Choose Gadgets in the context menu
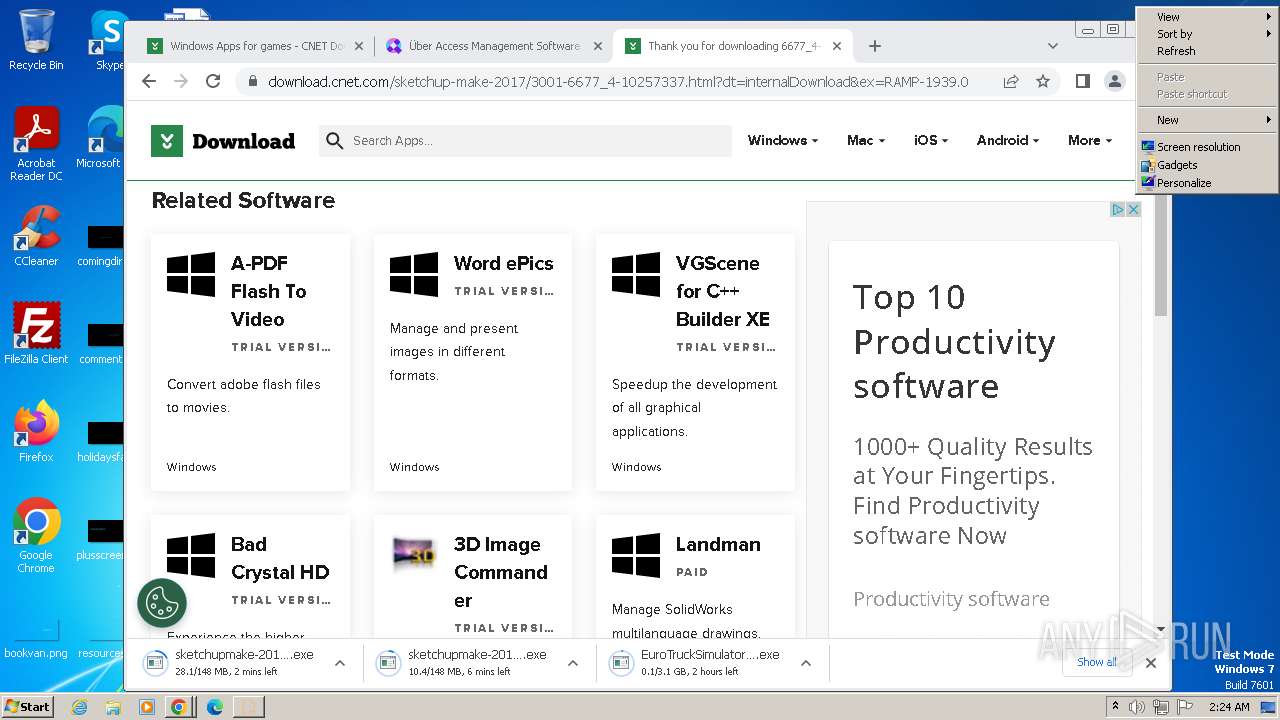The image size is (1280, 720). coord(1207,165)
